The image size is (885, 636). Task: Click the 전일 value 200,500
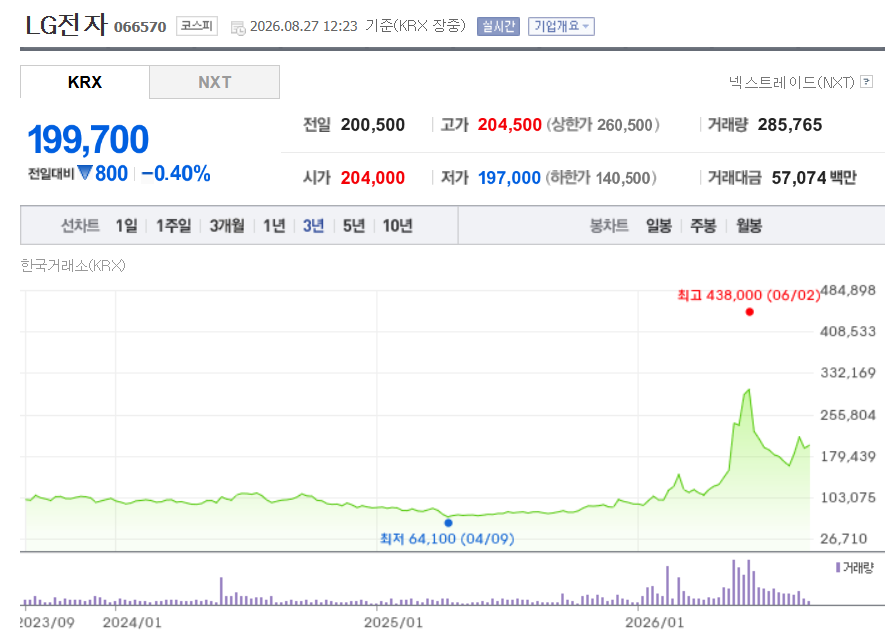pos(373,125)
